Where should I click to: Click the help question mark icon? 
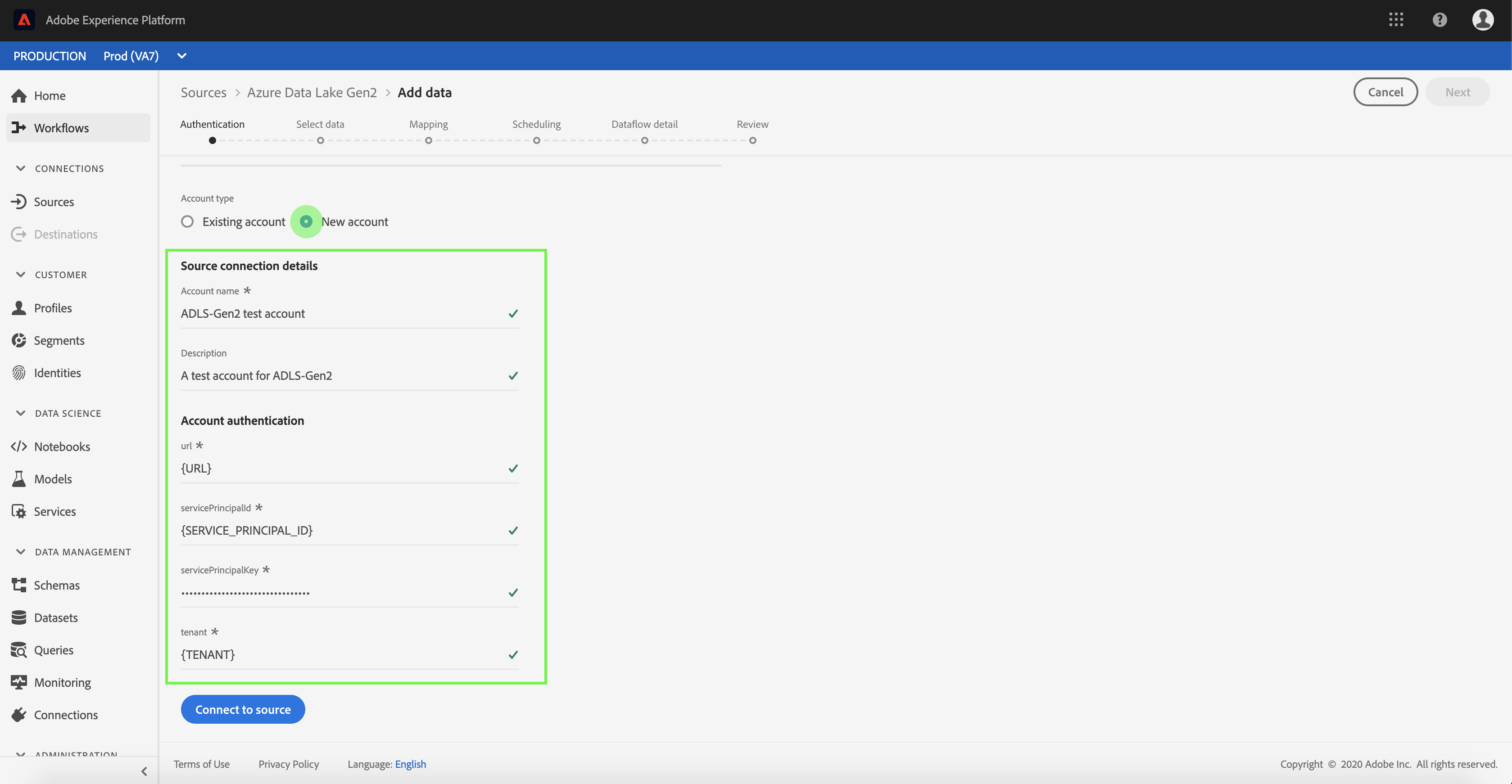pyautogui.click(x=1439, y=20)
